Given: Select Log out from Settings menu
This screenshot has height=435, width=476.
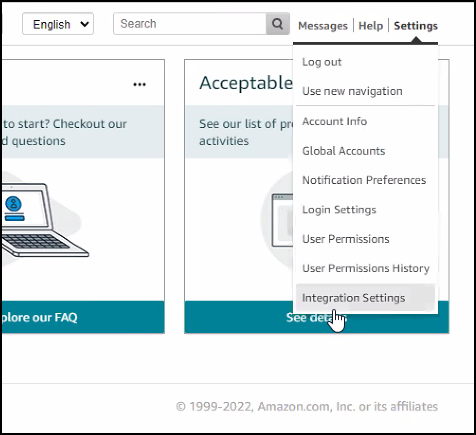Looking at the screenshot, I should click(x=322, y=62).
